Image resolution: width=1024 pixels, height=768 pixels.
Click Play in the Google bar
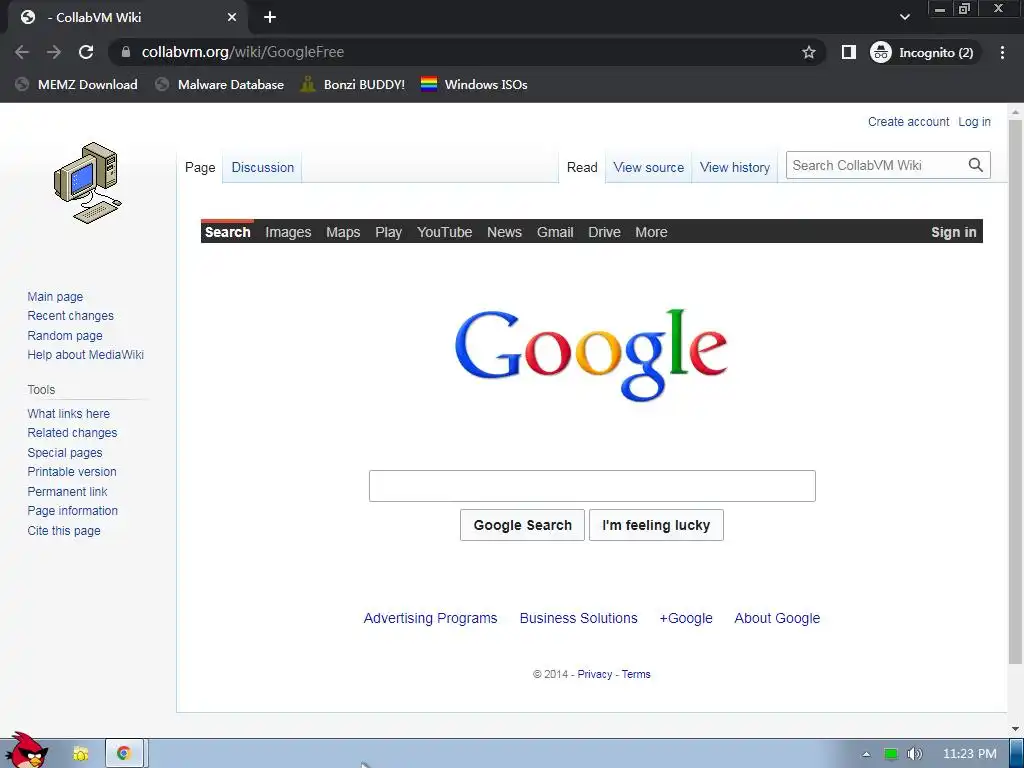click(389, 232)
